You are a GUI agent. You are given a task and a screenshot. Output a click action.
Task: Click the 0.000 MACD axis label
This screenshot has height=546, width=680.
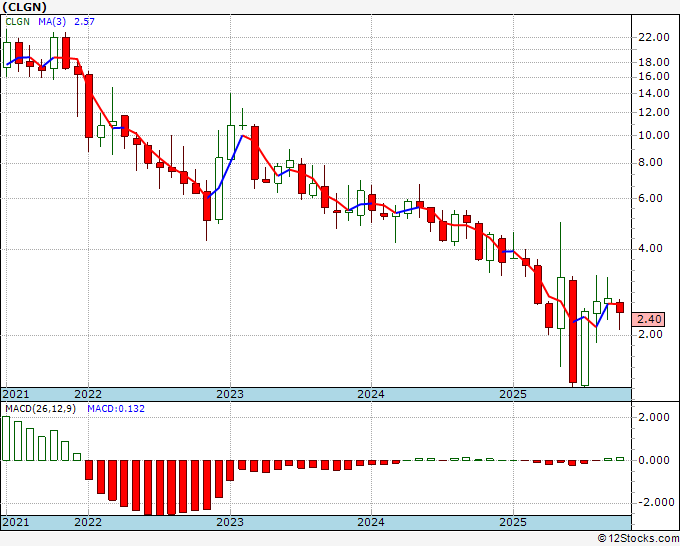click(654, 460)
